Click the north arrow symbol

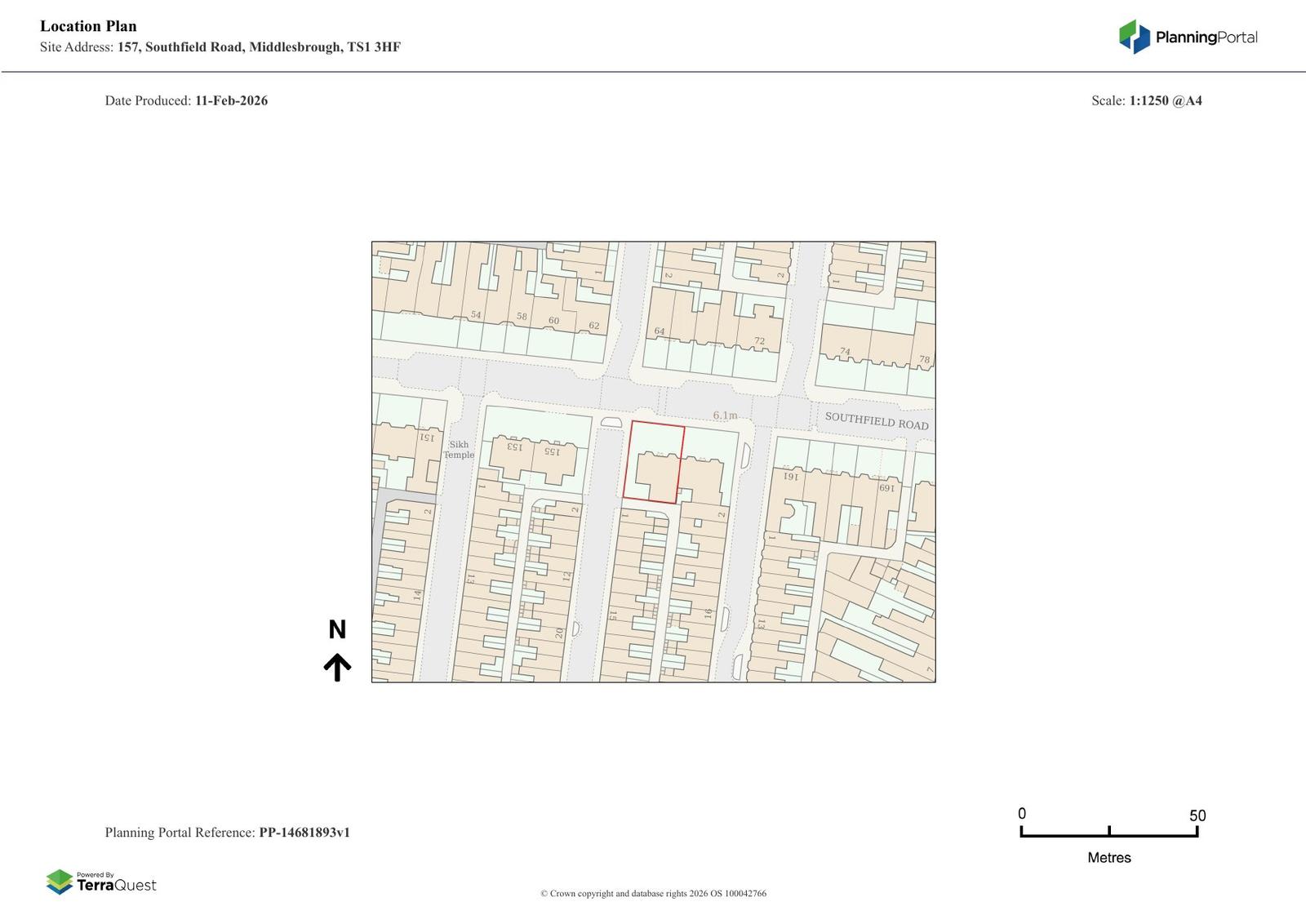tap(337, 667)
